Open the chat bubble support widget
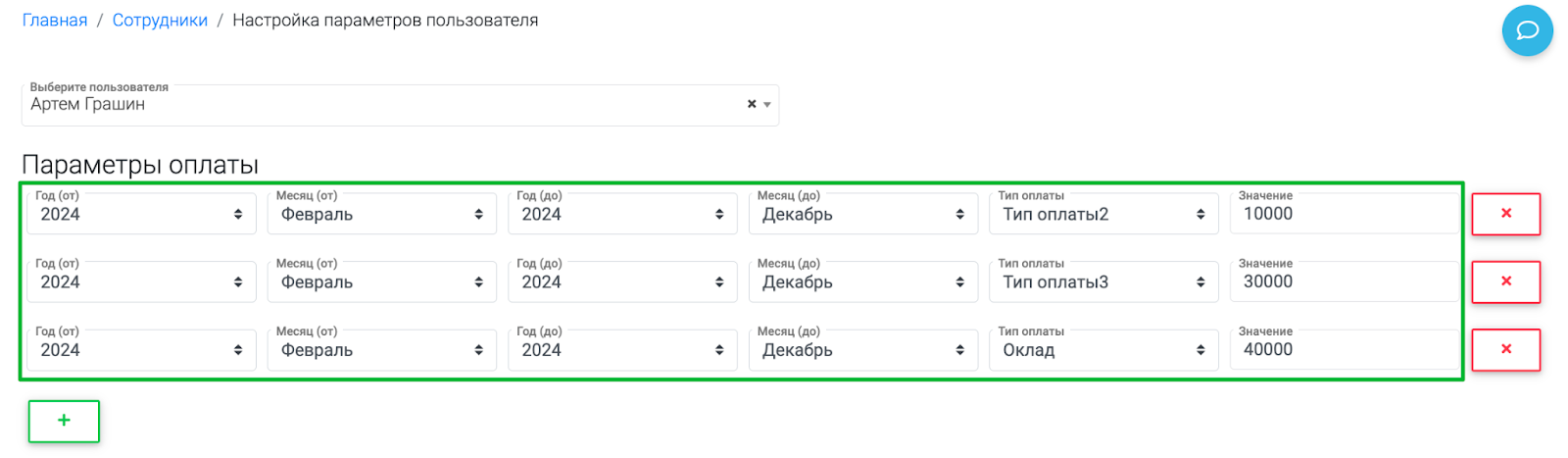Screen dimensions: 1568x458 (x=1527, y=30)
